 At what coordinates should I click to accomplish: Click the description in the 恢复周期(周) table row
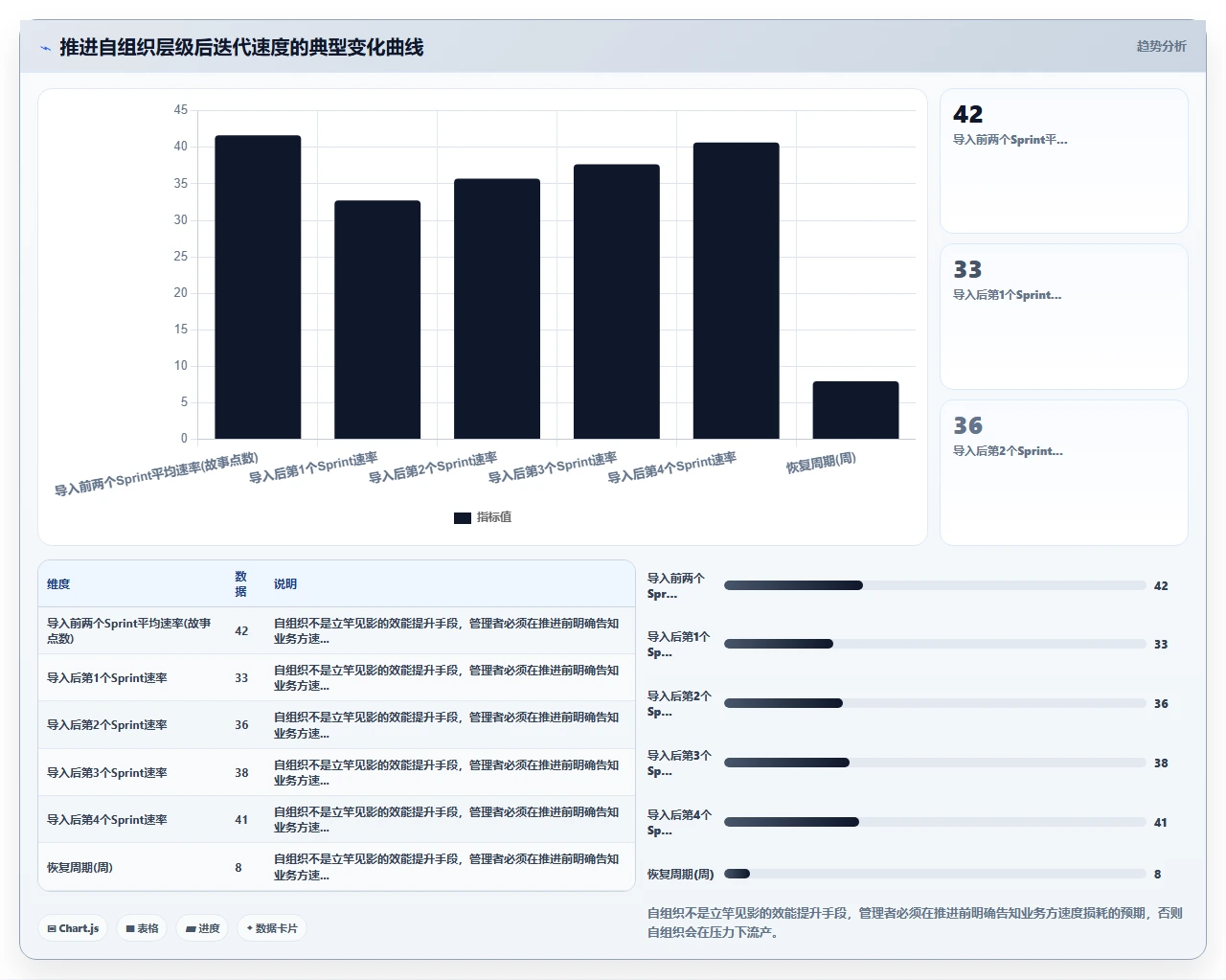[446, 867]
